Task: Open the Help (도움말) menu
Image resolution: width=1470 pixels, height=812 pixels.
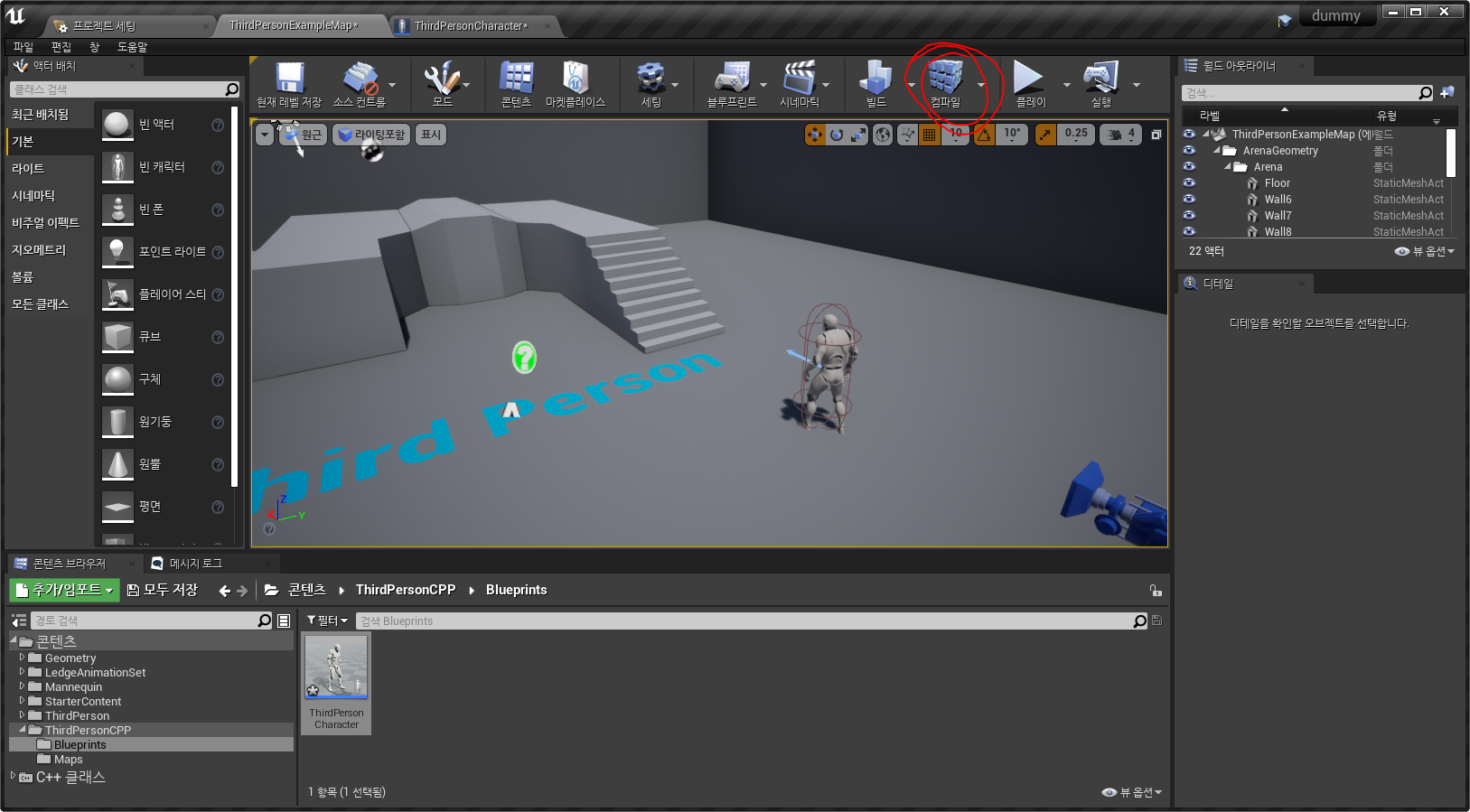Action: tap(132, 47)
